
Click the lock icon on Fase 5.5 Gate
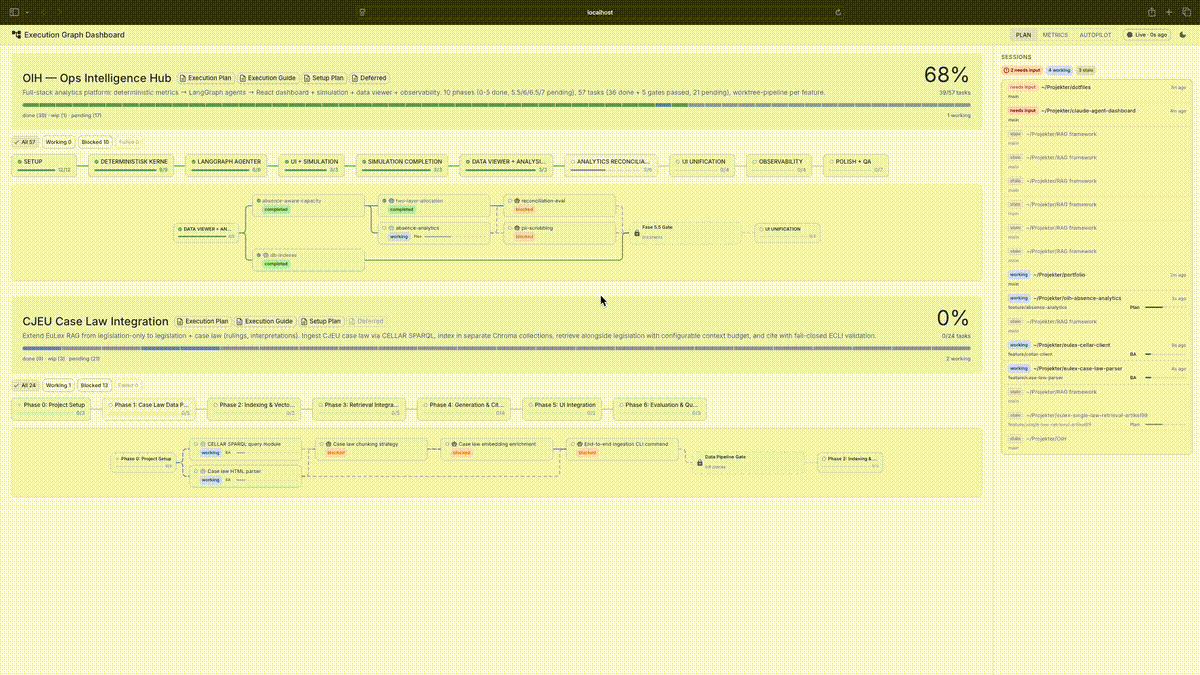(638, 234)
